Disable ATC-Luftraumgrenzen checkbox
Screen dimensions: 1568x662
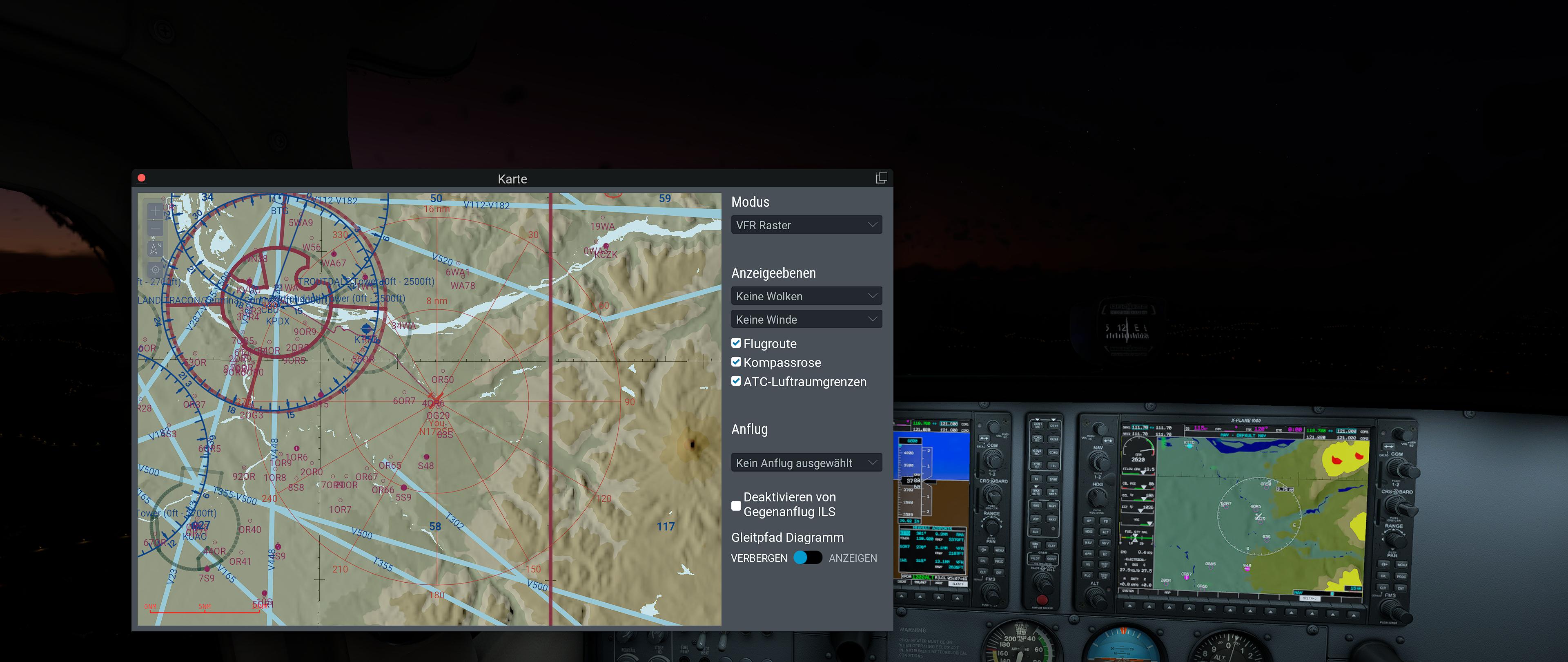[736, 381]
